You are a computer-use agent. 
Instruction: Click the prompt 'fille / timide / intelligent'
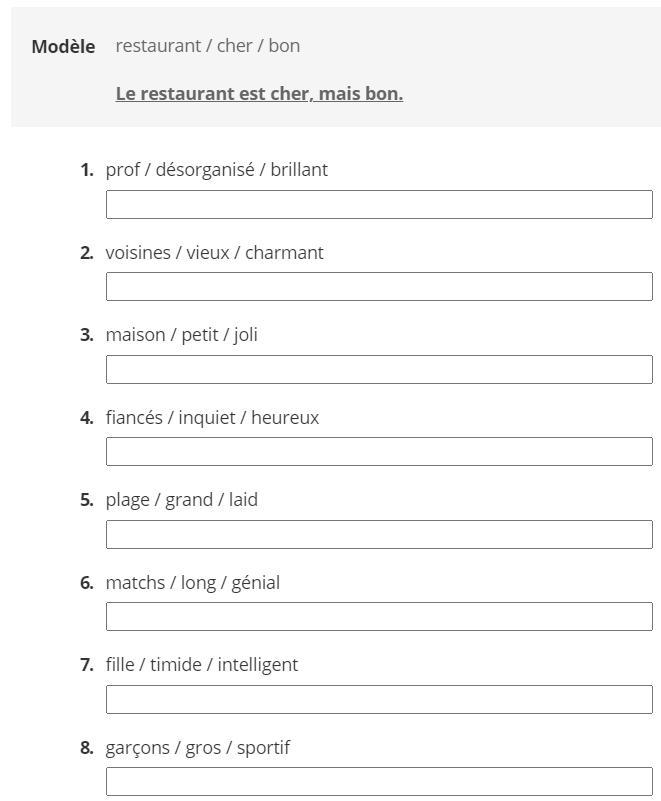202,665
